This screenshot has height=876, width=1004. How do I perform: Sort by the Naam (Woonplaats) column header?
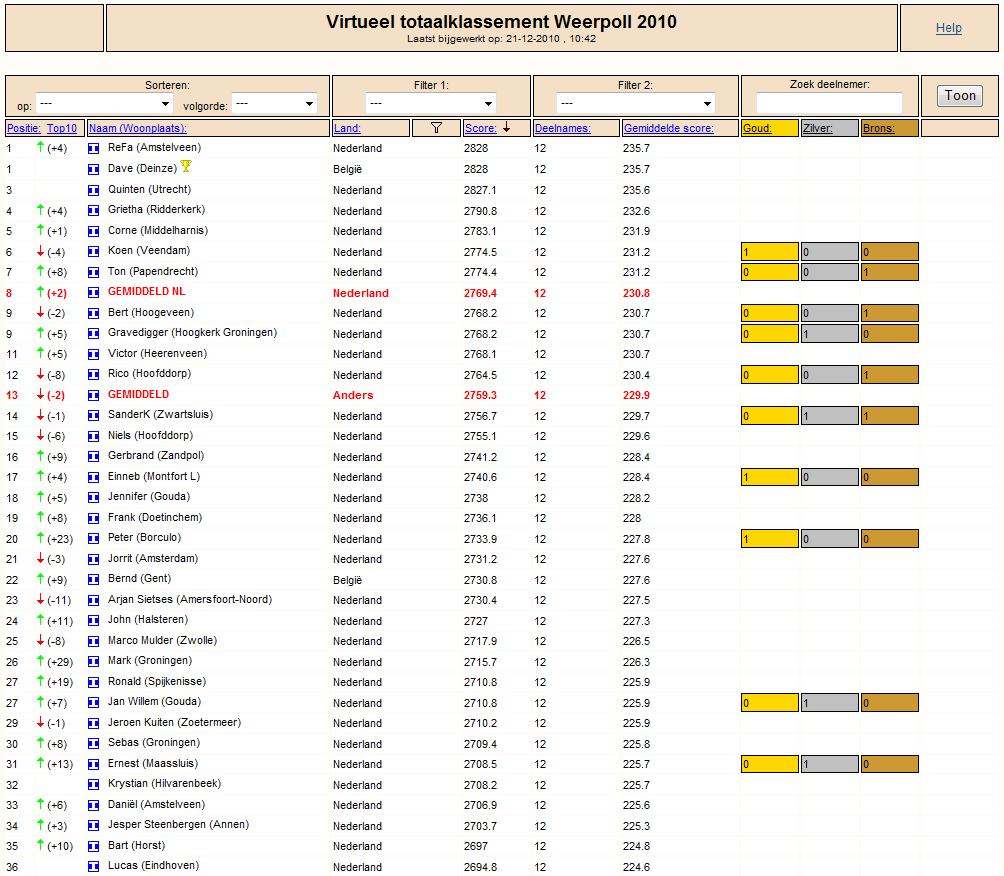[137, 128]
